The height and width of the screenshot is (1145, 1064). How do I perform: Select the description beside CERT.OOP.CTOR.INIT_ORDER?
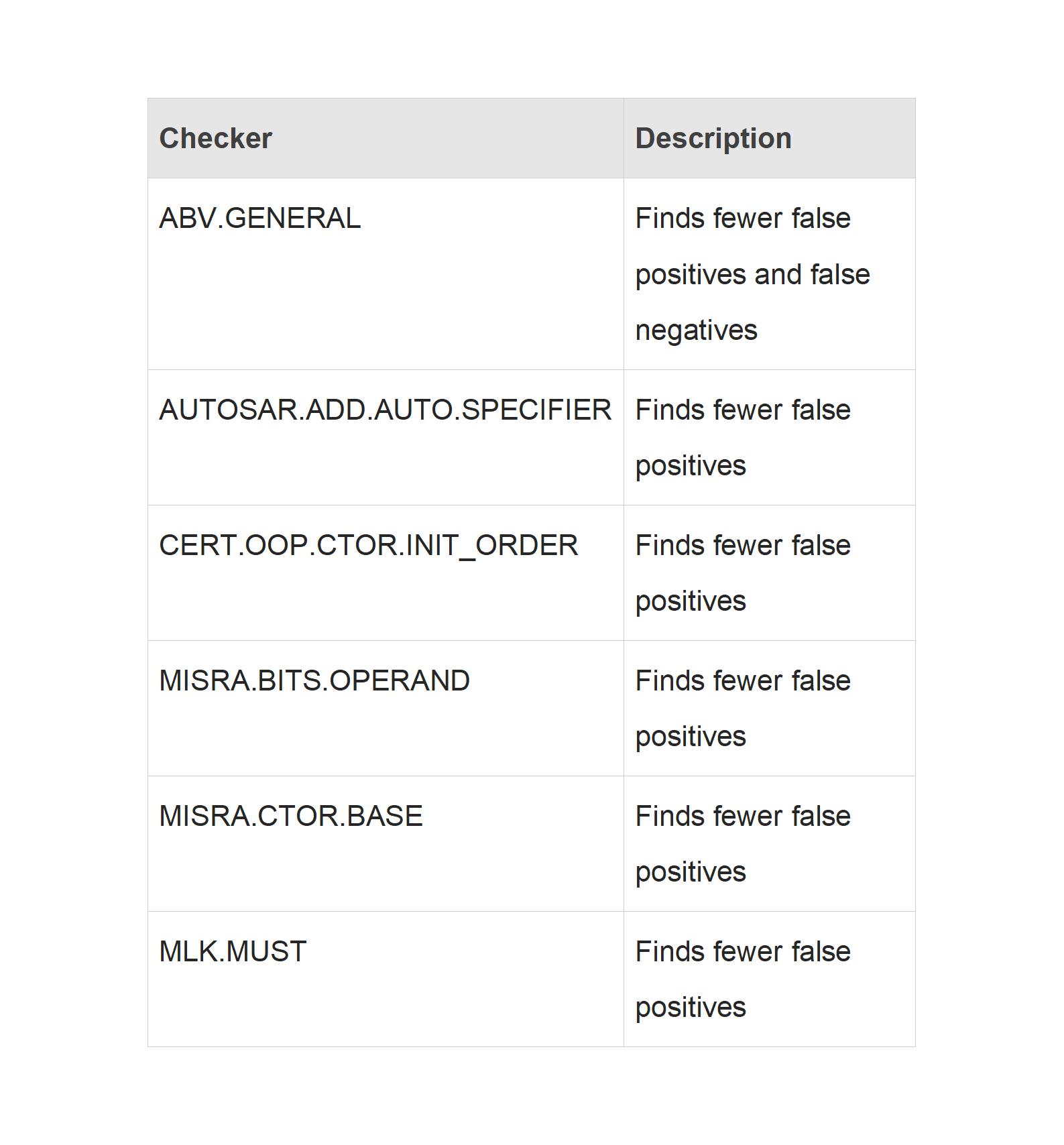coord(742,573)
